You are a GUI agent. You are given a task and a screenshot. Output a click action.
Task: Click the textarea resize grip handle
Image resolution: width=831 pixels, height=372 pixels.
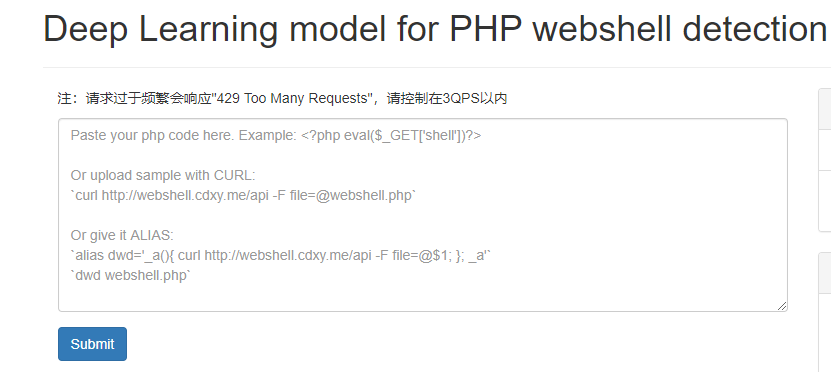(782, 306)
